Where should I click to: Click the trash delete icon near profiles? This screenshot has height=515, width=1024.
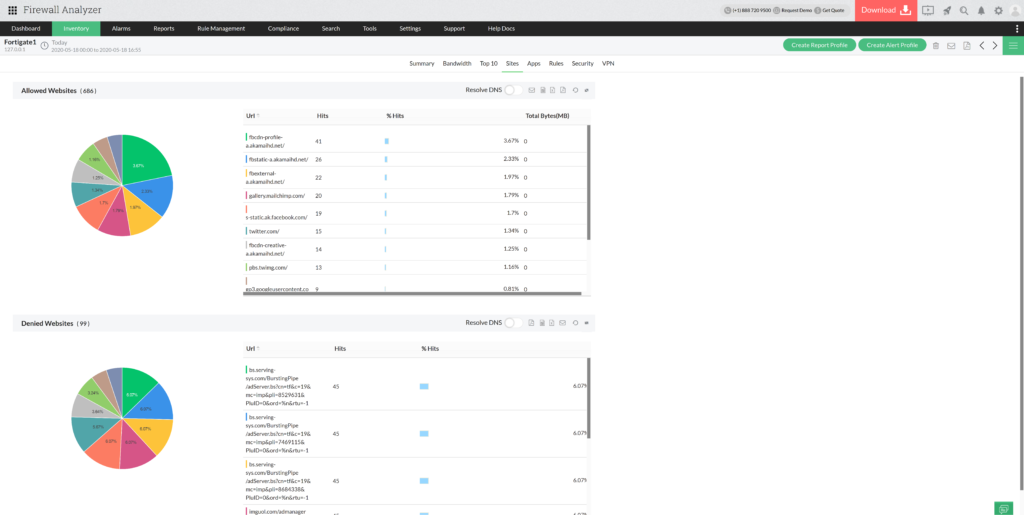(x=936, y=45)
